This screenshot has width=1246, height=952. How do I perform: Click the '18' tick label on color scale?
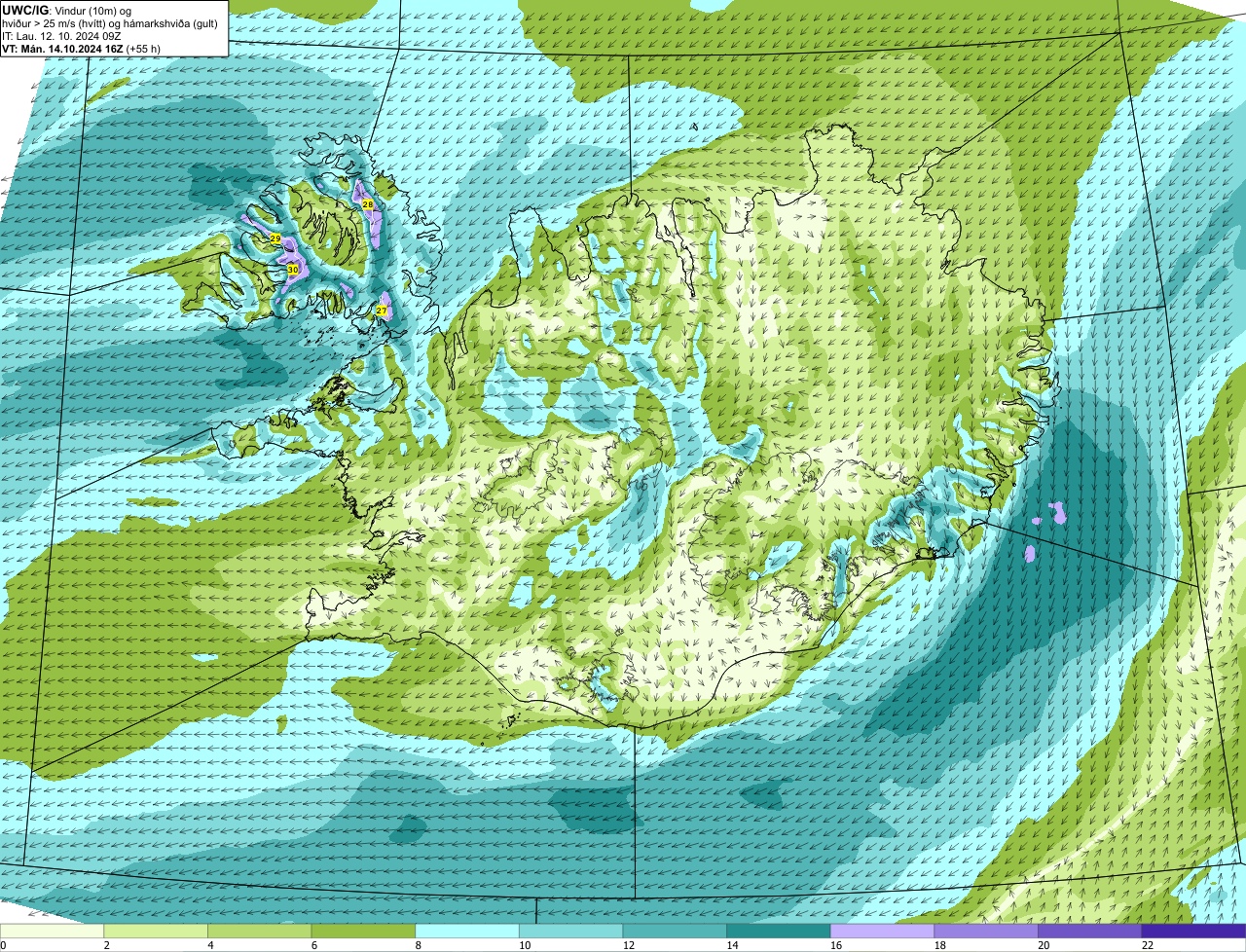[x=939, y=945]
